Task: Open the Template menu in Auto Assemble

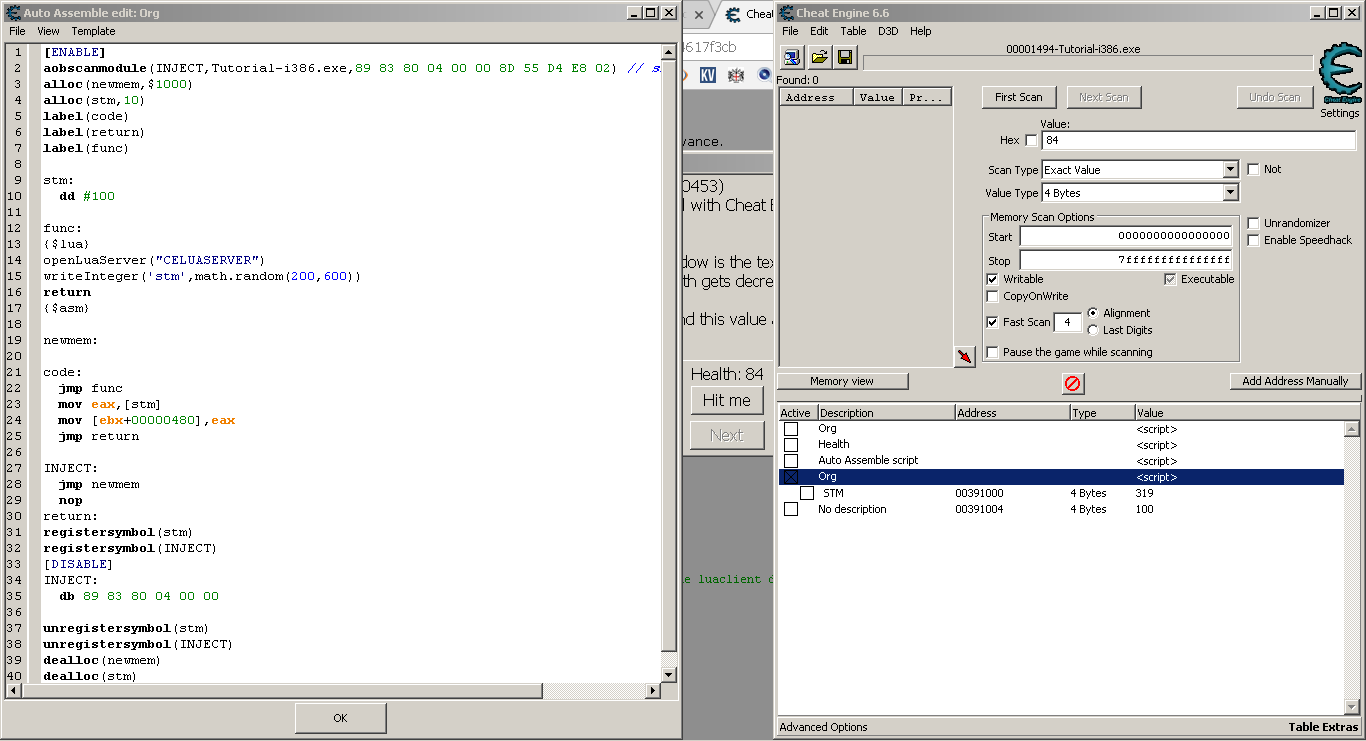Action: (x=93, y=31)
